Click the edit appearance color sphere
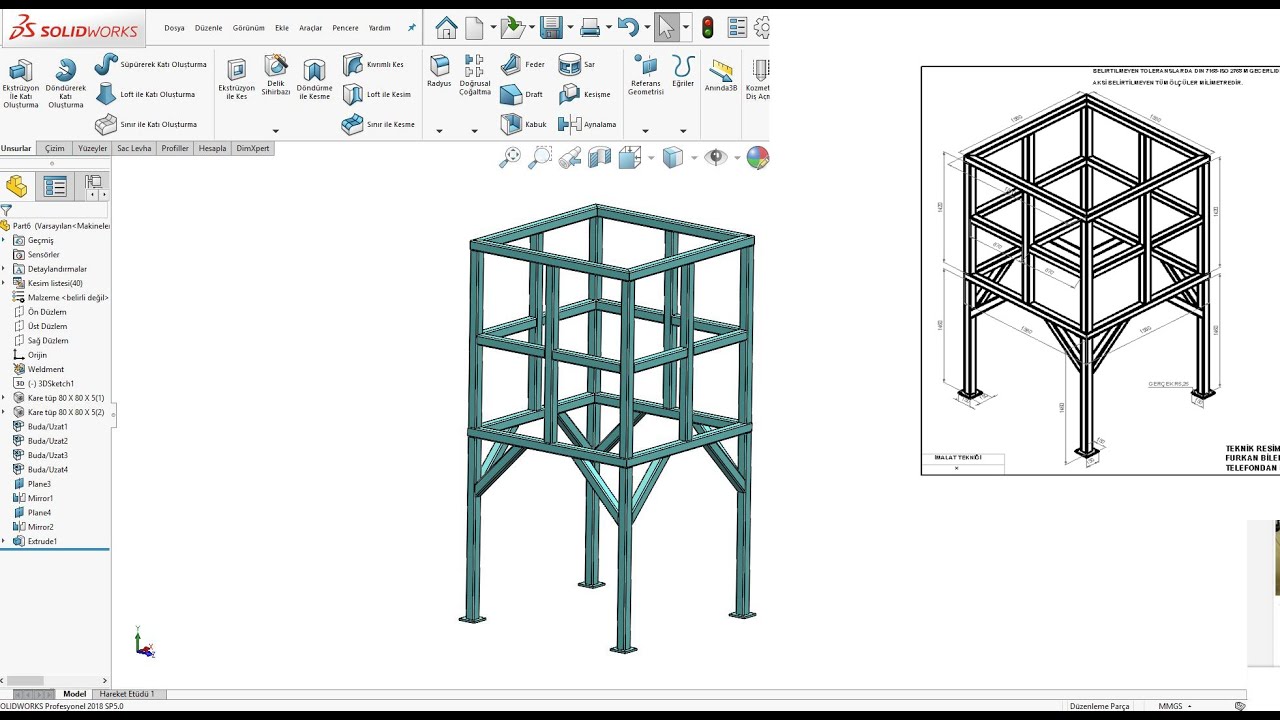1280x720 pixels. [x=758, y=157]
